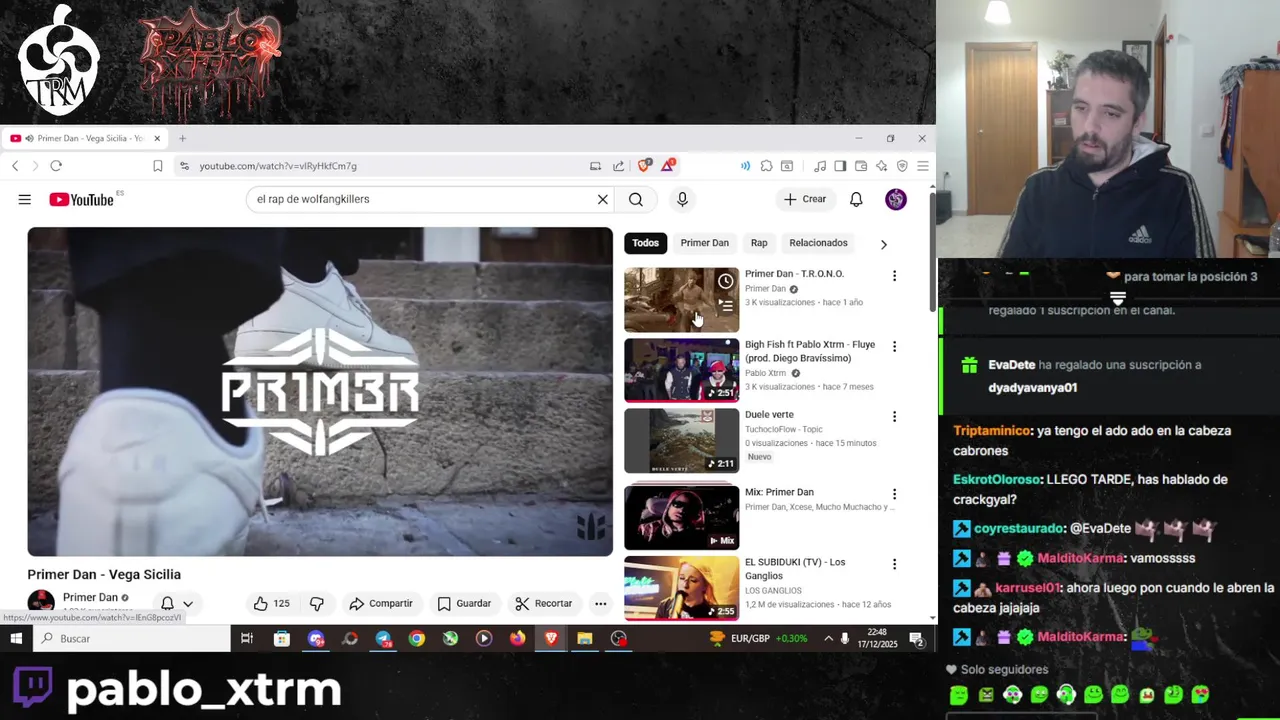Click the Windows Start button
Viewport: 1280px width, 720px height.
[16, 638]
